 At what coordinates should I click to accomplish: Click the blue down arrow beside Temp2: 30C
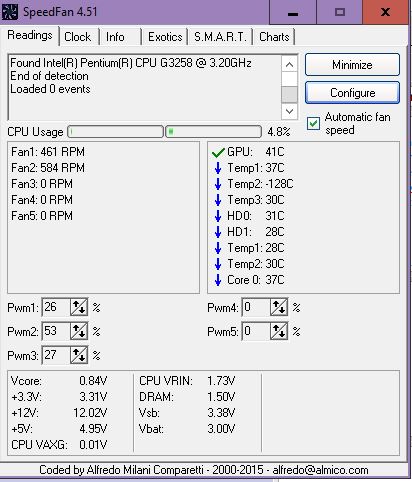[218, 264]
